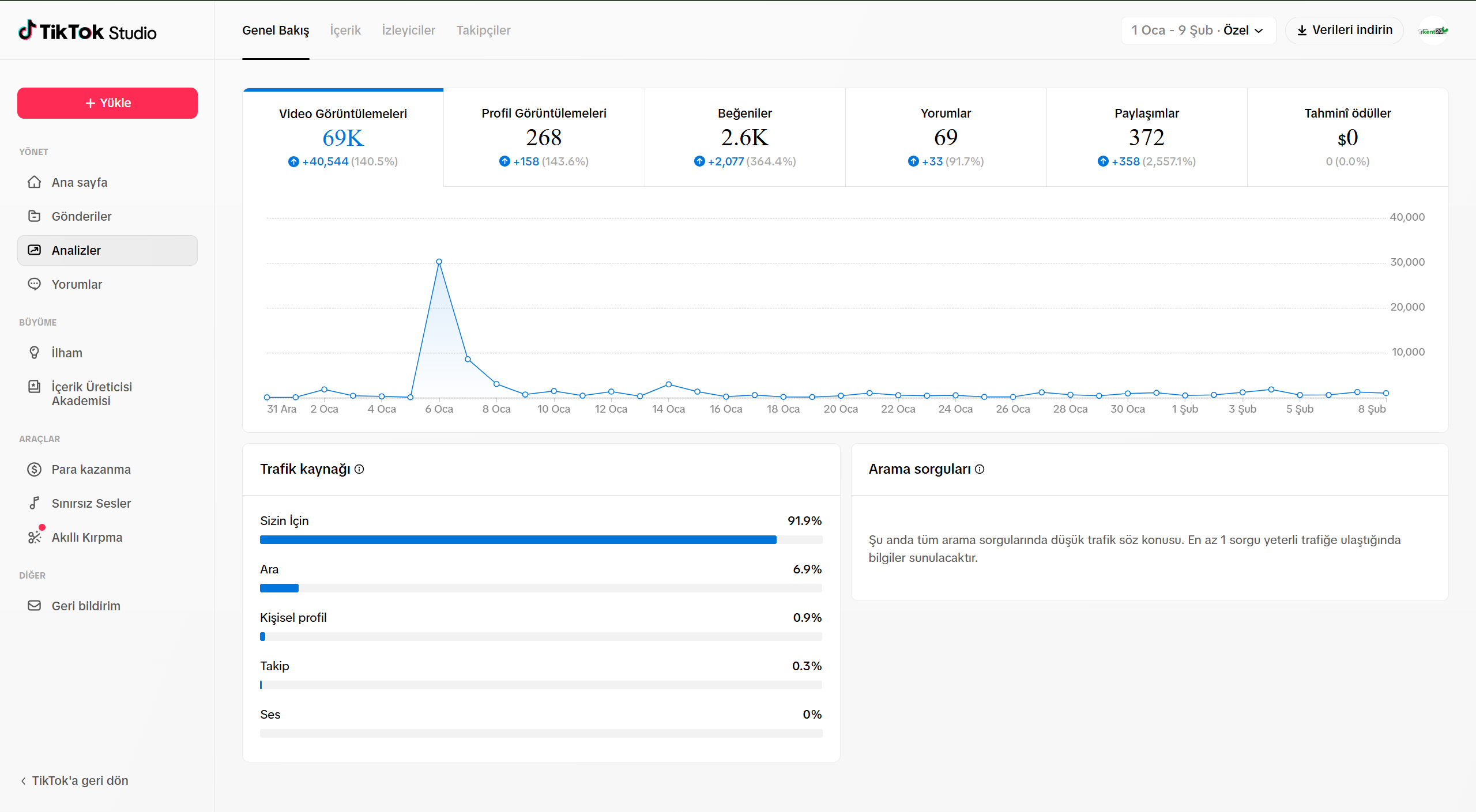1476x812 pixels.
Task: Open Sınırsız Sesler music note icon
Action: pos(35,503)
